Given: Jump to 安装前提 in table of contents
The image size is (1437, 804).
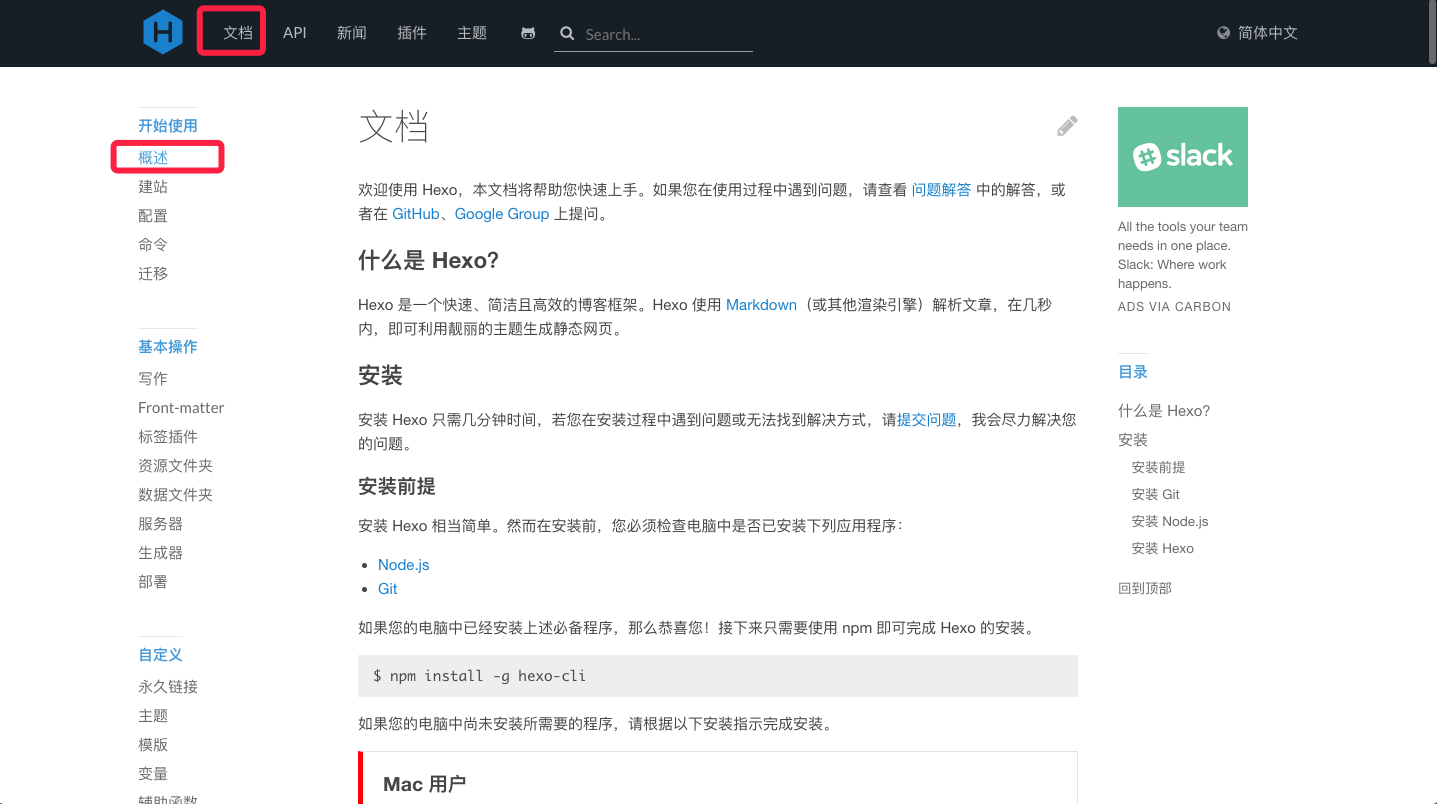Looking at the screenshot, I should coord(1158,467).
